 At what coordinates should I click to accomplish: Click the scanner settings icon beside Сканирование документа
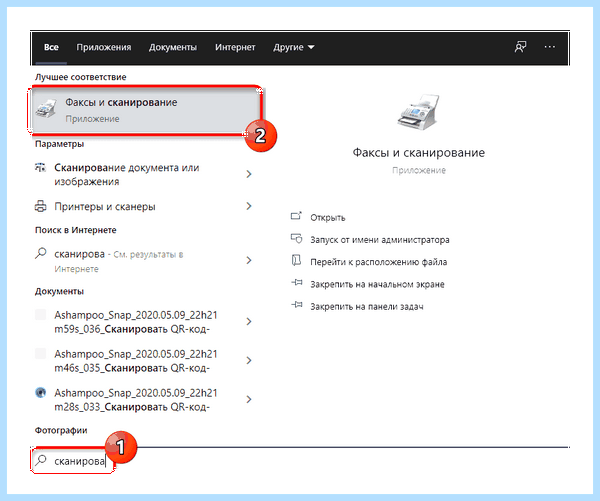pos(41,168)
